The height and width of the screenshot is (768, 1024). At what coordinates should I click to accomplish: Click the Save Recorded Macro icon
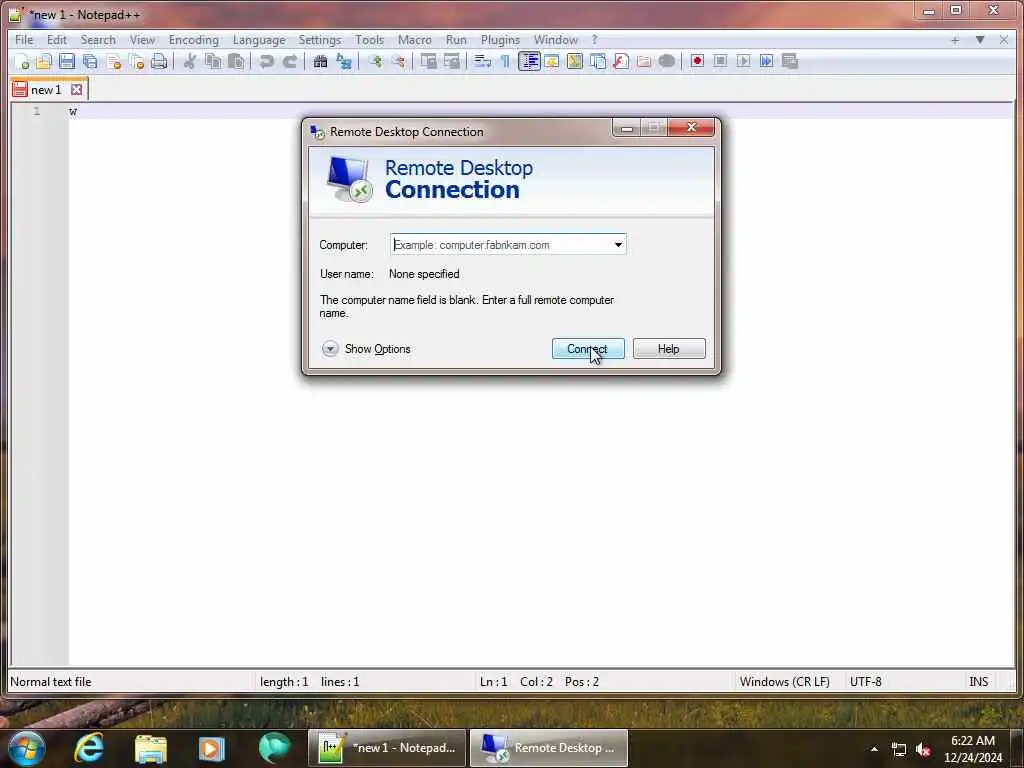click(790, 61)
